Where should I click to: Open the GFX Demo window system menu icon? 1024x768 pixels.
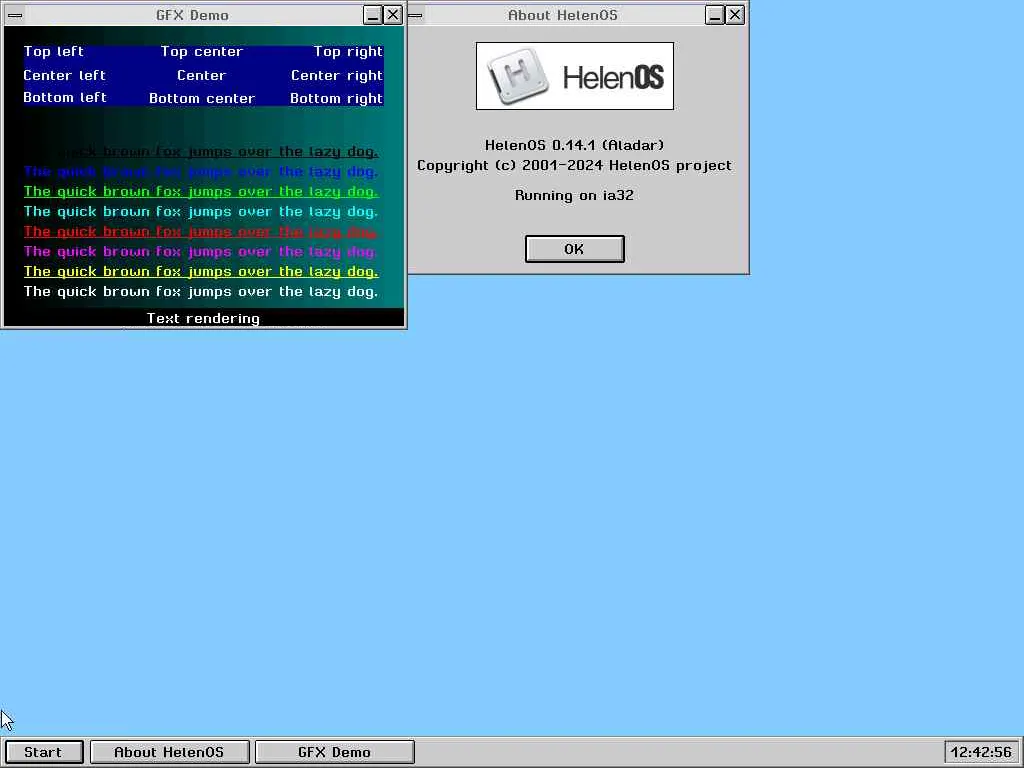15,15
